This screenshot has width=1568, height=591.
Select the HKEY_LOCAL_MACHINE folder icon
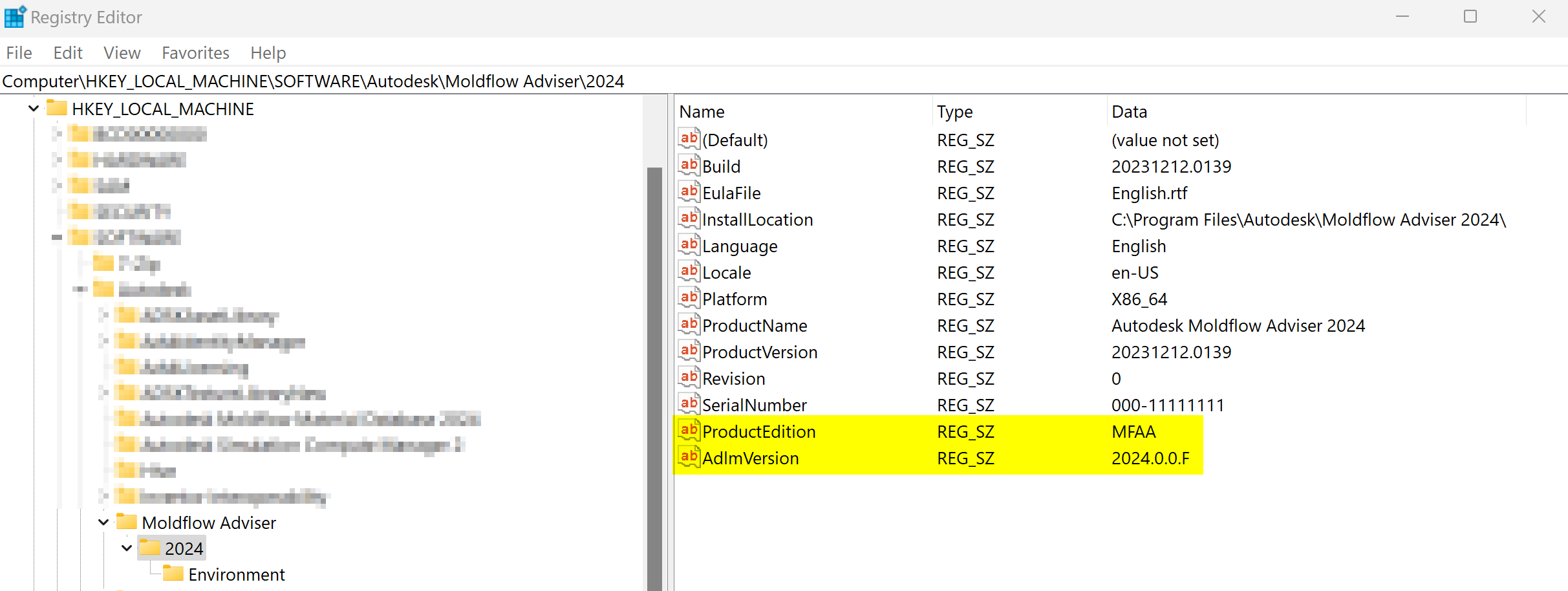[57, 107]
